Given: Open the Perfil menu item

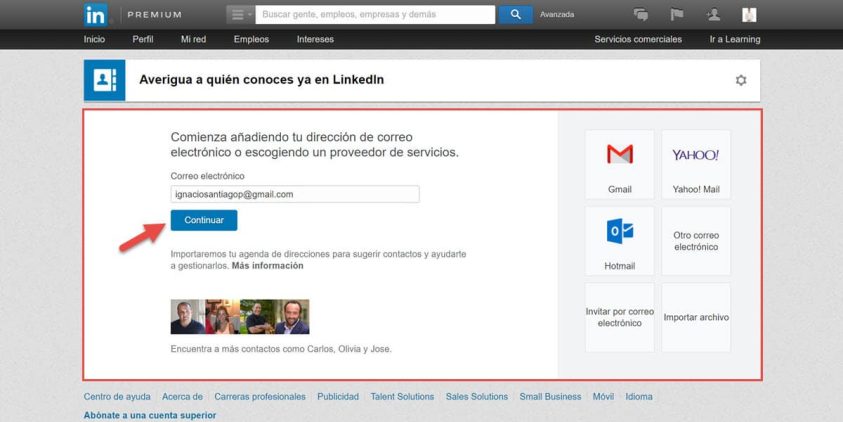Looking at the screenshot, I should click(143, 39).
